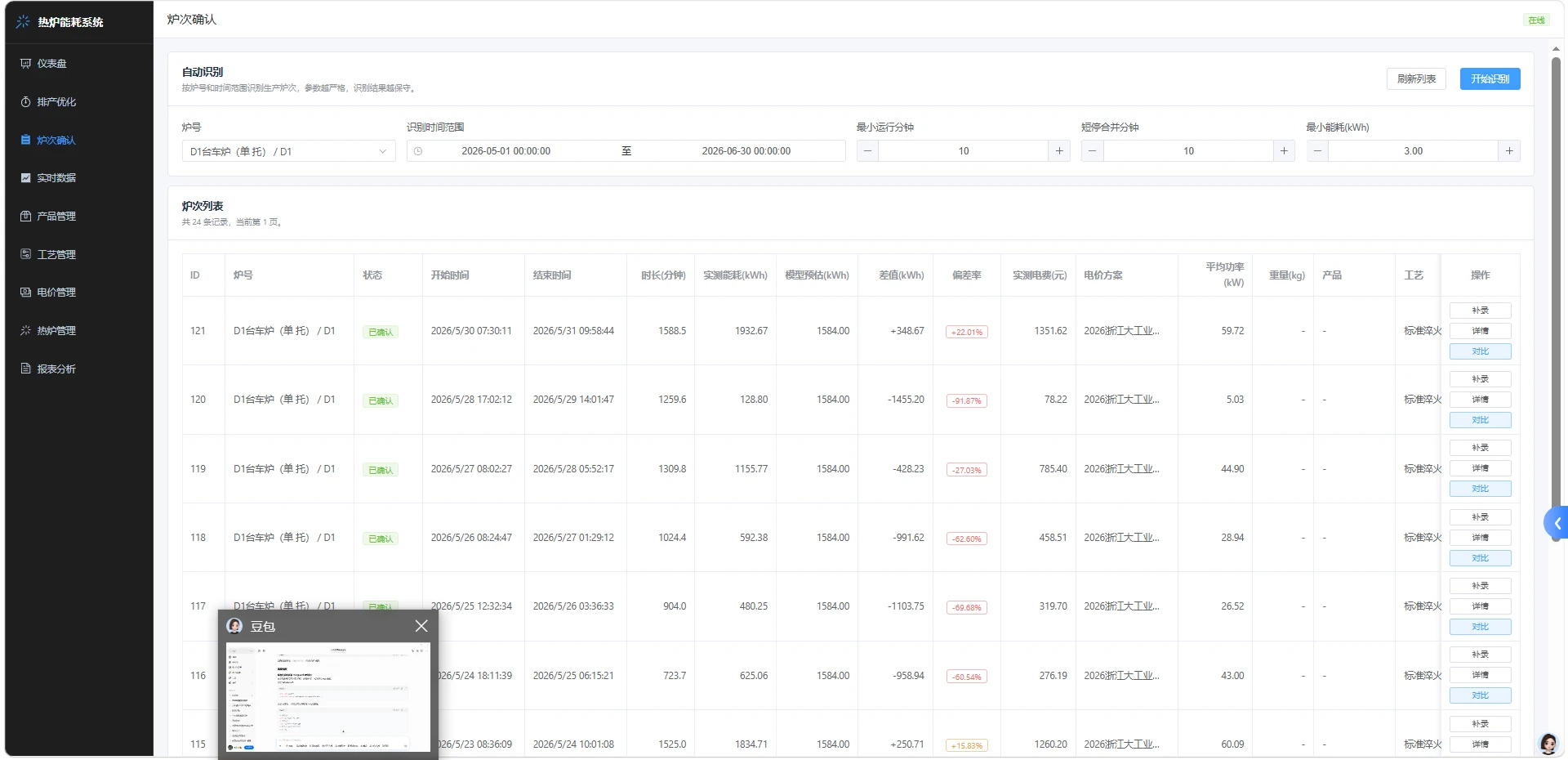This screenshot has height=760, width=1568.
Task: Click the icon beside 工艺管理
Action: (25, 254)
